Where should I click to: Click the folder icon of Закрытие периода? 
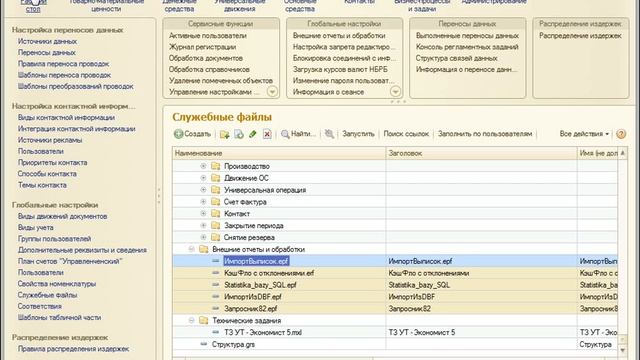216,225
